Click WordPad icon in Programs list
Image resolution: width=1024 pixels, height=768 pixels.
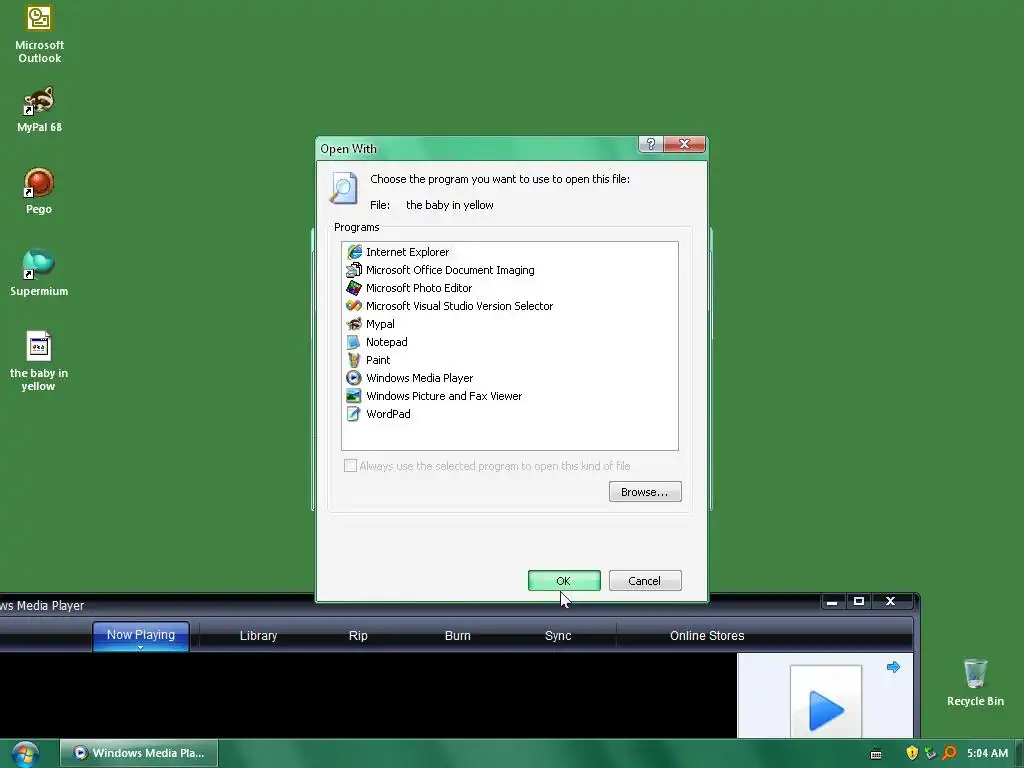click(354, 413)
